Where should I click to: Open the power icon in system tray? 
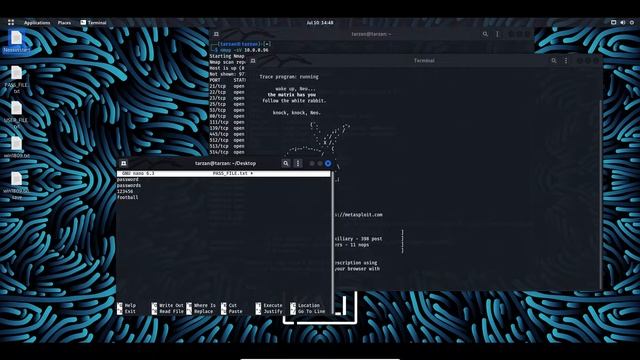click(631, 22)
